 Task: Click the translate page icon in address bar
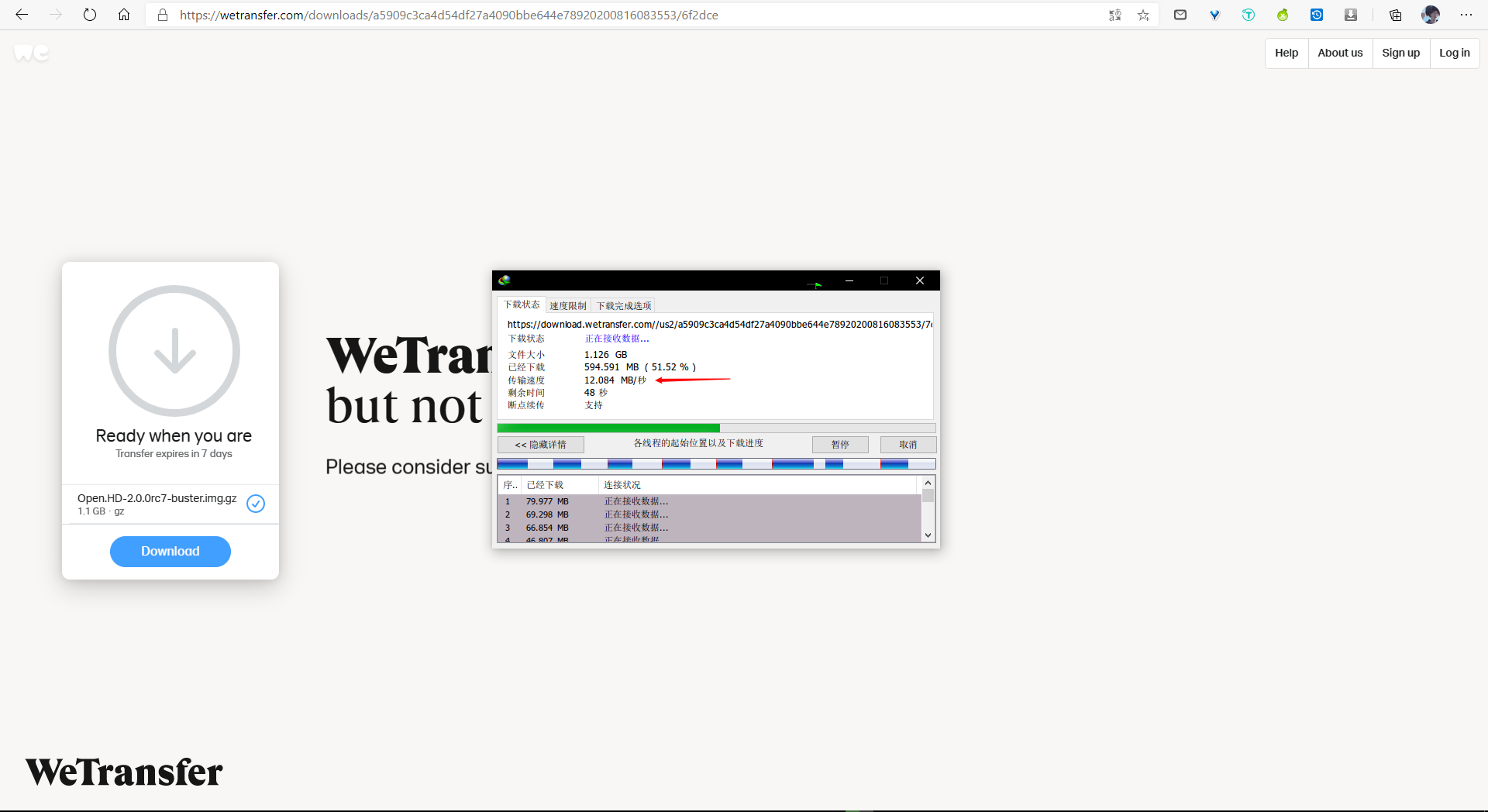tap(1115, 15)
